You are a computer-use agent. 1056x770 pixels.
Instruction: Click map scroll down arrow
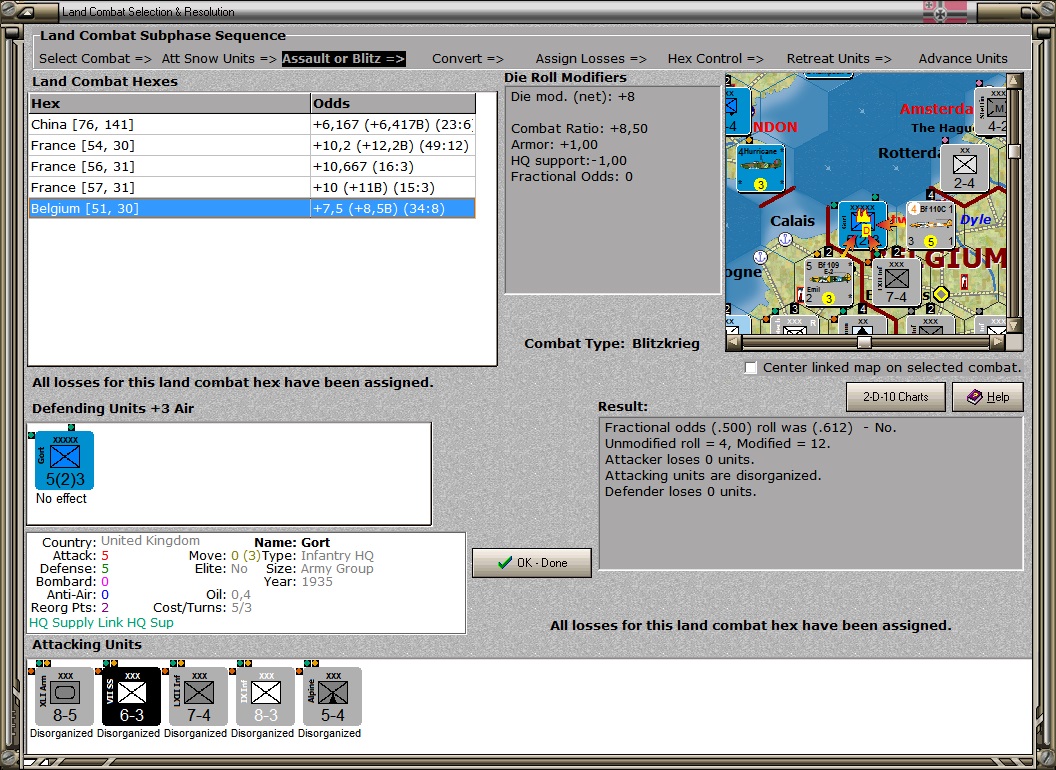1014,325
